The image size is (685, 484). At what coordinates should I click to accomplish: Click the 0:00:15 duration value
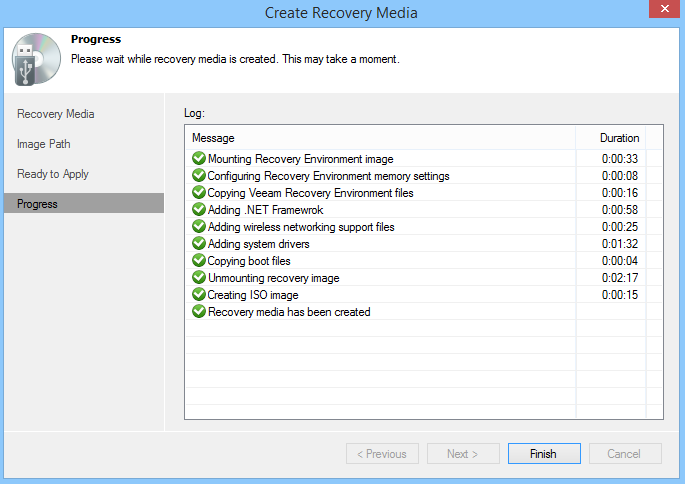pos(619,295)
